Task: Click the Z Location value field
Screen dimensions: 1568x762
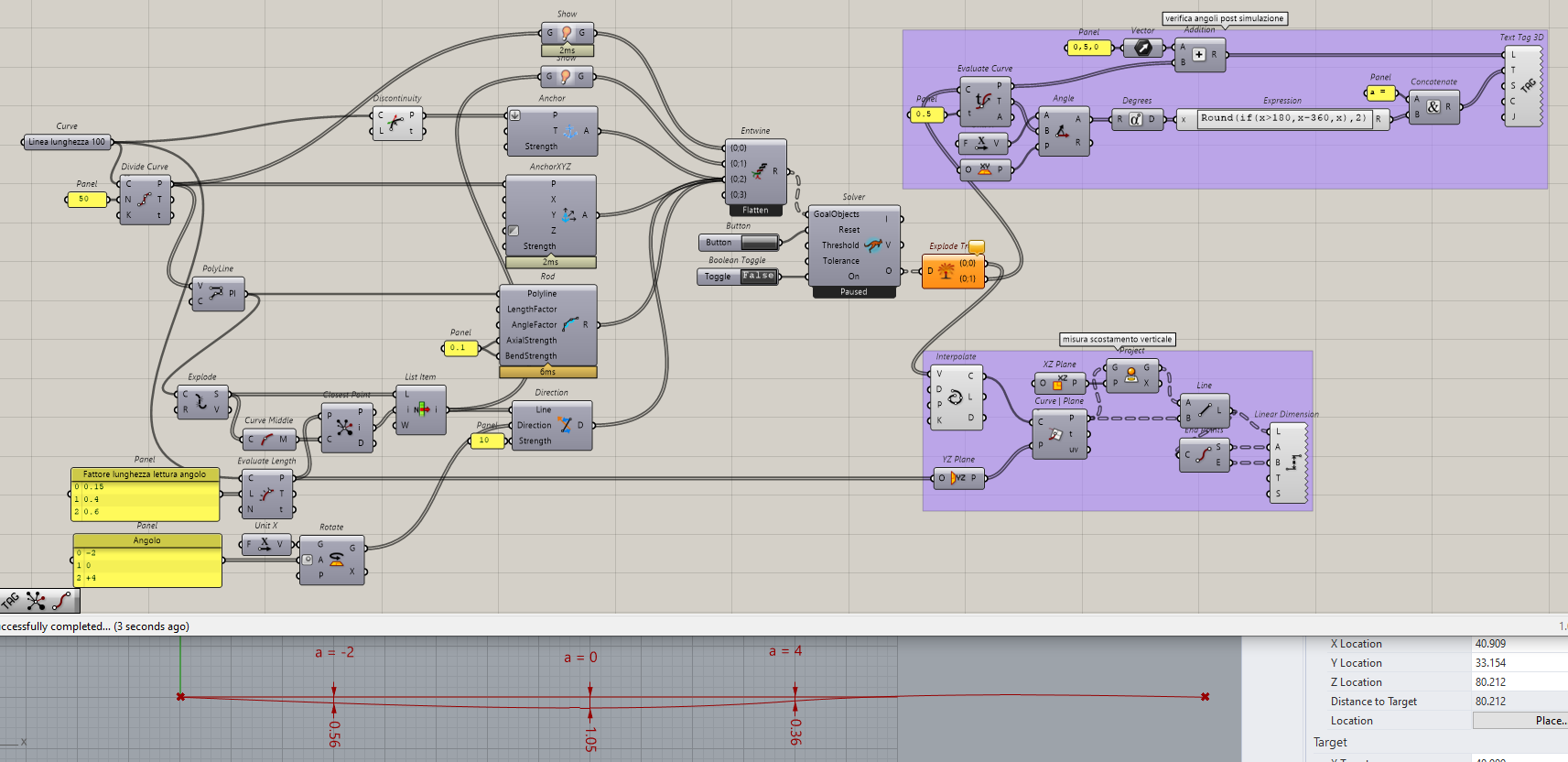Action: [1519, 682]
